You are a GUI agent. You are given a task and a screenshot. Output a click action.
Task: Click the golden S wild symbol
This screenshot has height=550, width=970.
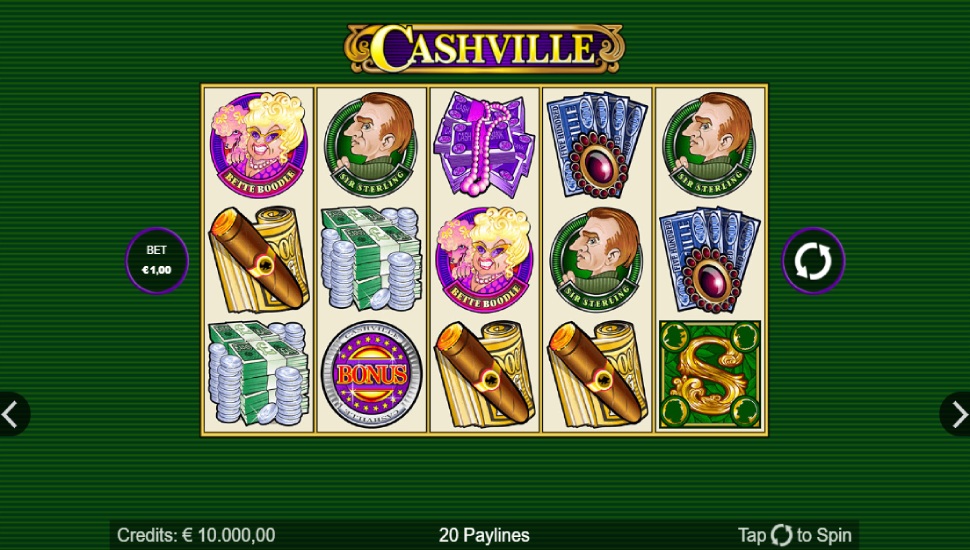710,374
